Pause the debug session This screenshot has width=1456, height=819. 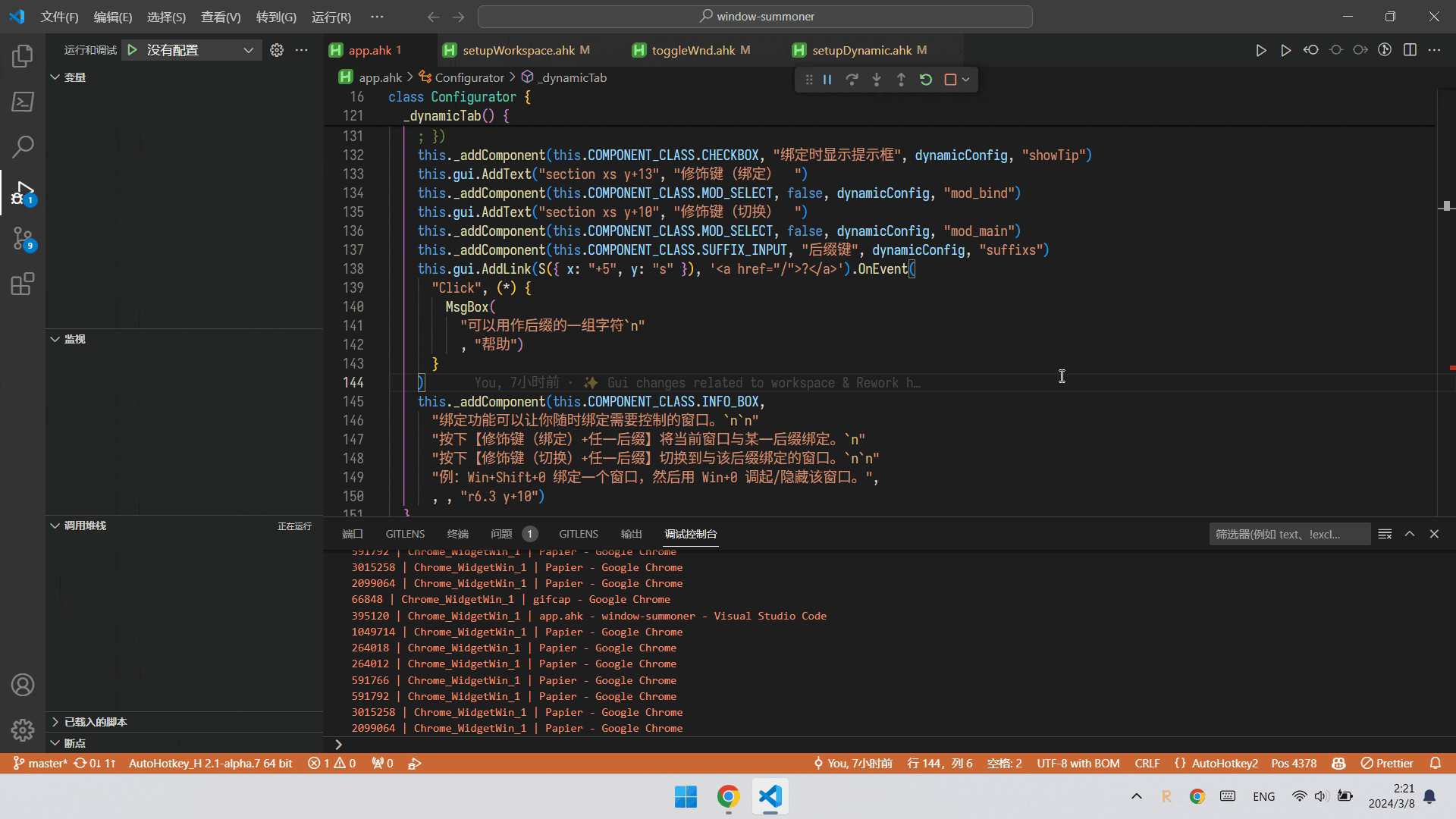(827, 80)
